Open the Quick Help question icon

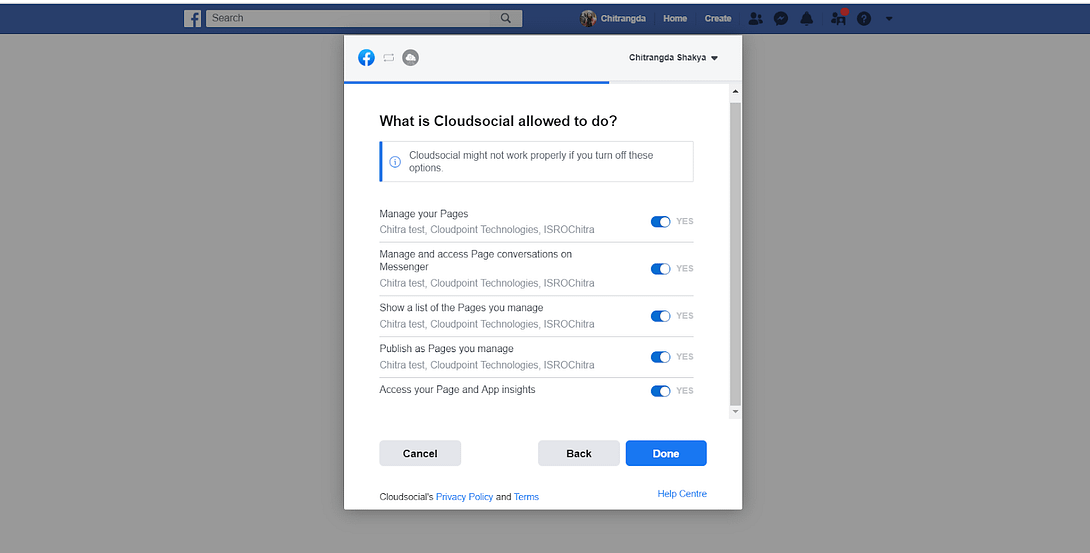tap(864, 19)
